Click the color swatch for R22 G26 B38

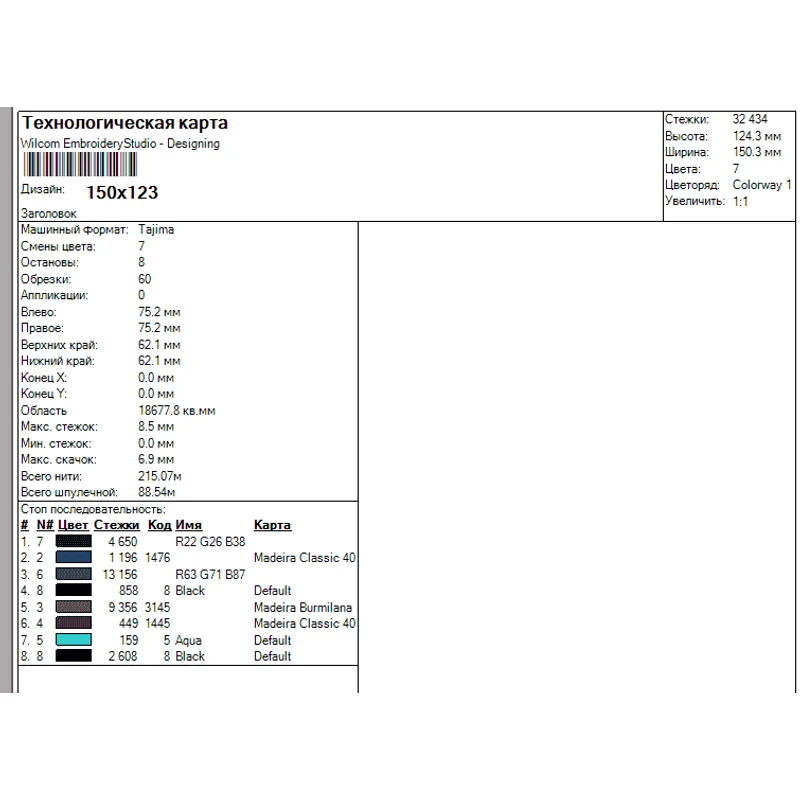73,541
